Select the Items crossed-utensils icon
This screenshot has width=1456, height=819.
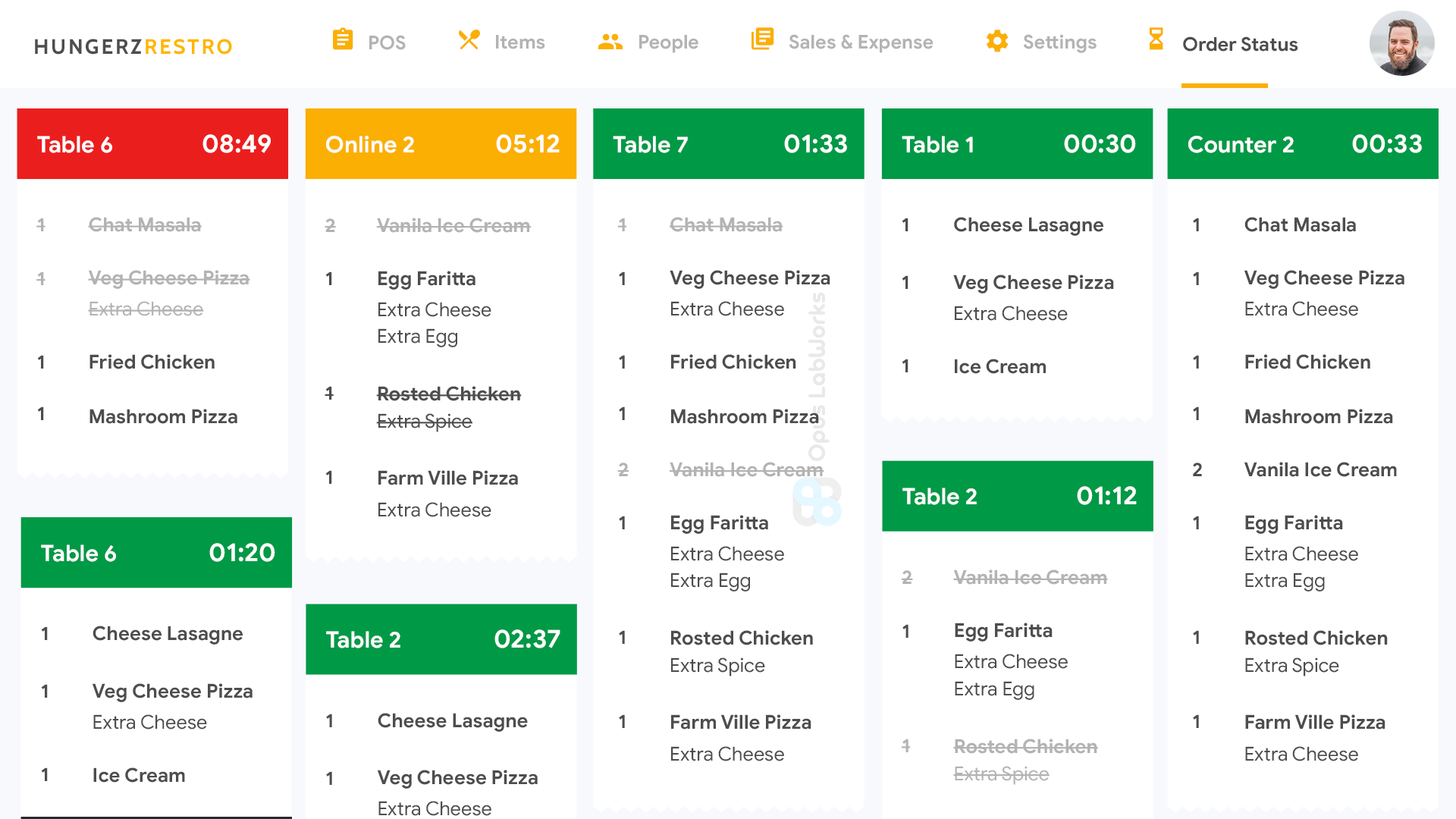click(x=468, y=39)
